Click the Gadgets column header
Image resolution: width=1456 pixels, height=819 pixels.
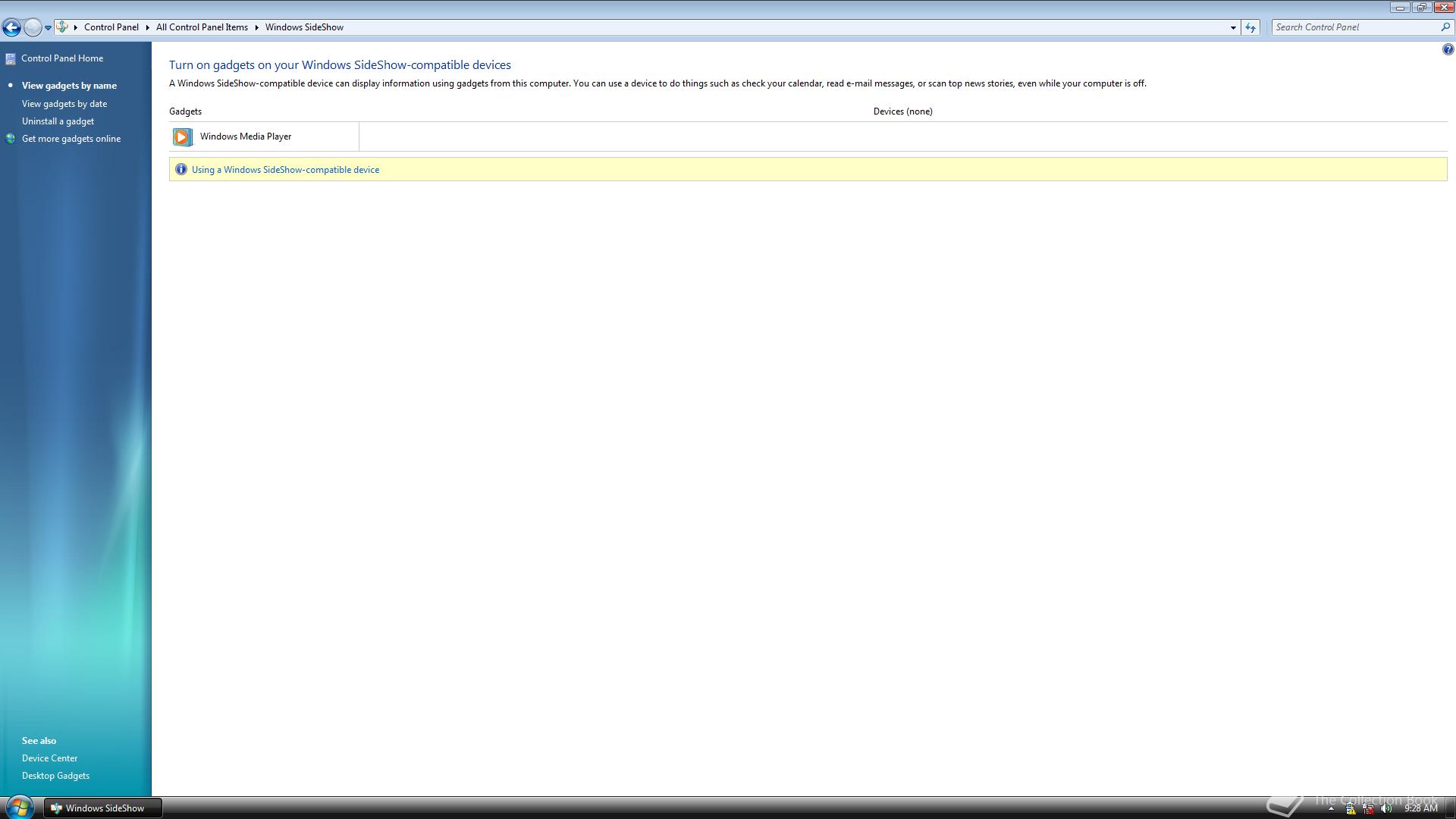tap(185, 111)
